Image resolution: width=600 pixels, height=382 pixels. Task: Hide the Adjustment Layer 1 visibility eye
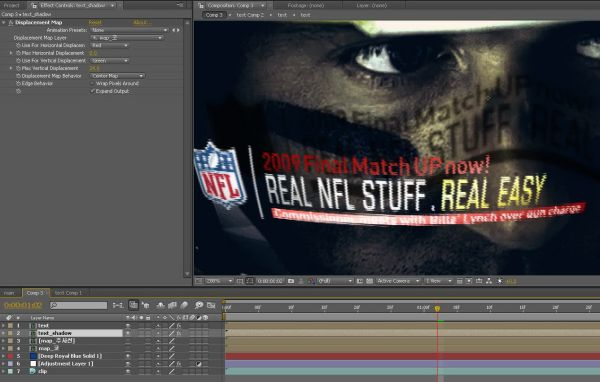[x=128, y=364]
